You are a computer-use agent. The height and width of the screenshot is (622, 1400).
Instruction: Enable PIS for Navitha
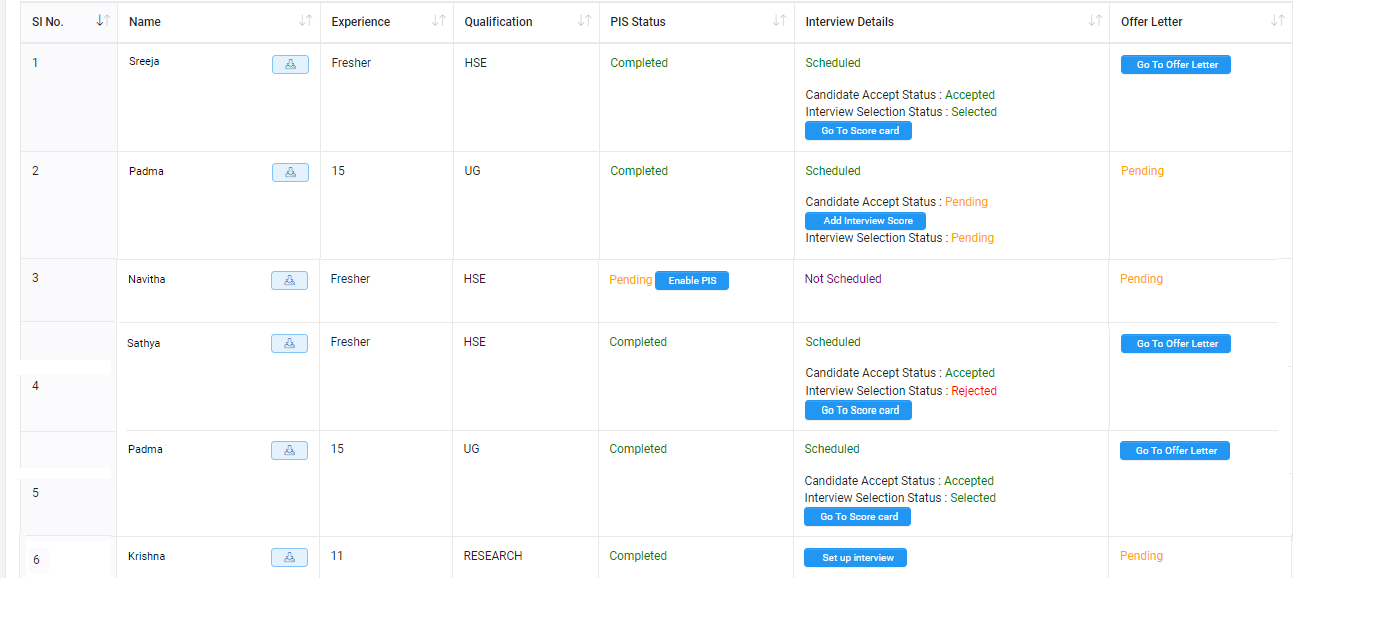[691, 280]
